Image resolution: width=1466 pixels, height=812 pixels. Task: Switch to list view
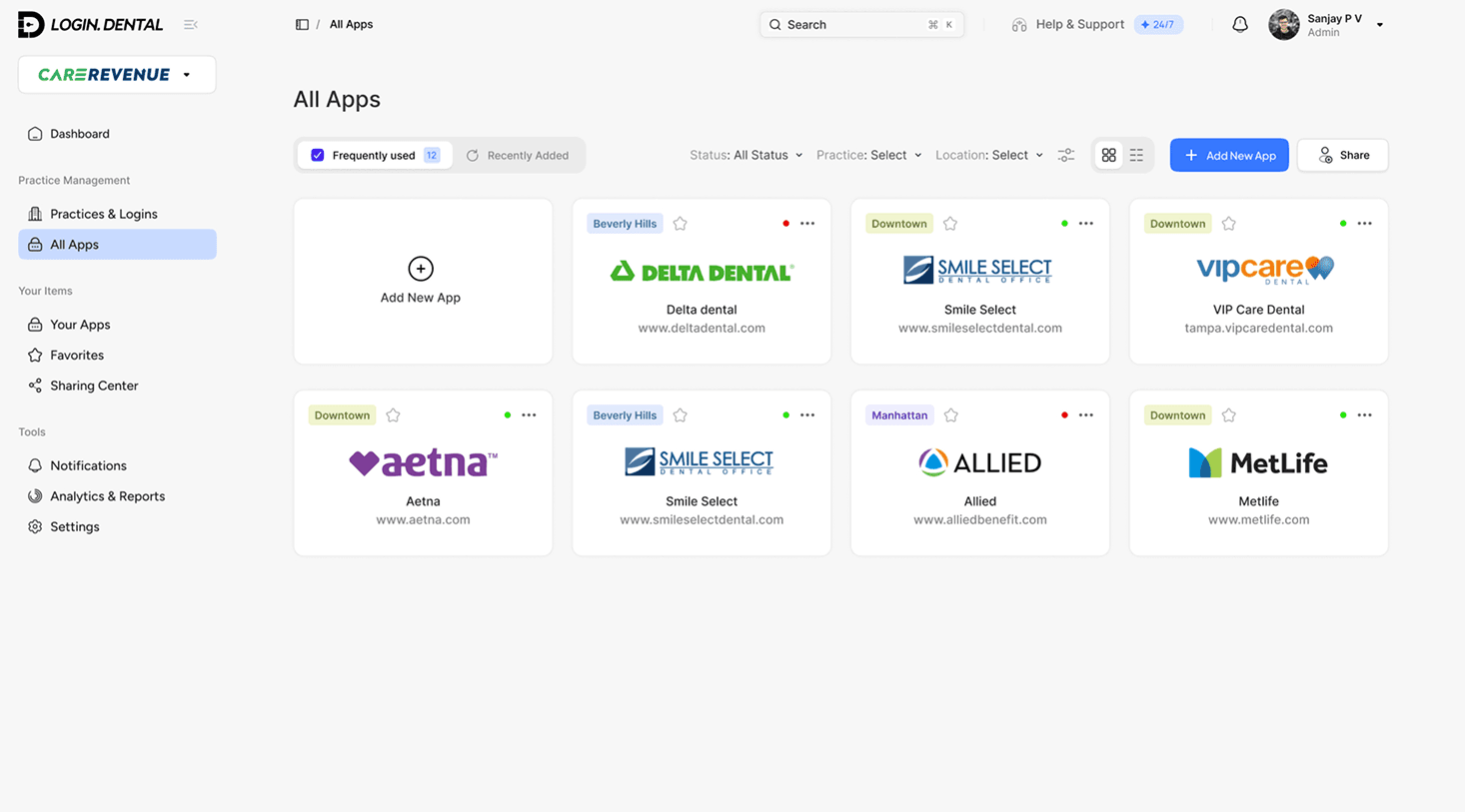coord(1136,155)
